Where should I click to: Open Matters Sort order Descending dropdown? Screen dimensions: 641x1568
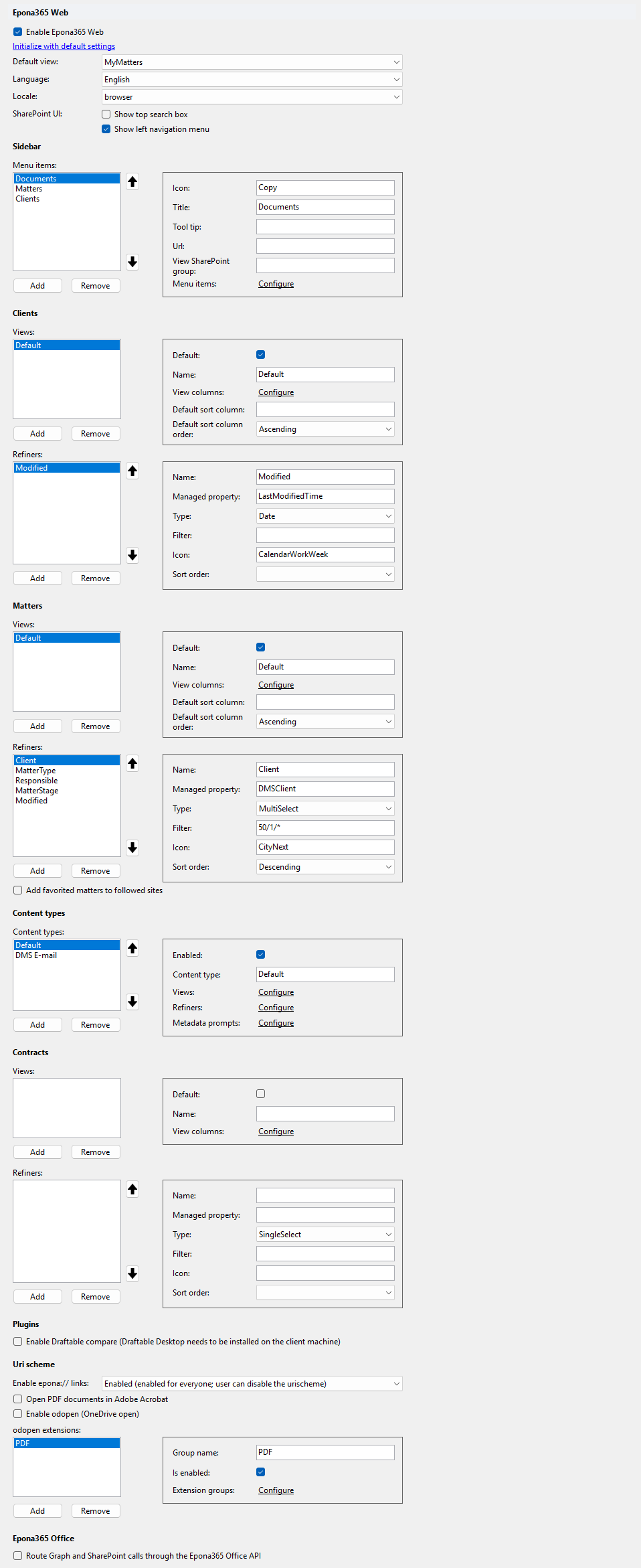click(325, 867)
